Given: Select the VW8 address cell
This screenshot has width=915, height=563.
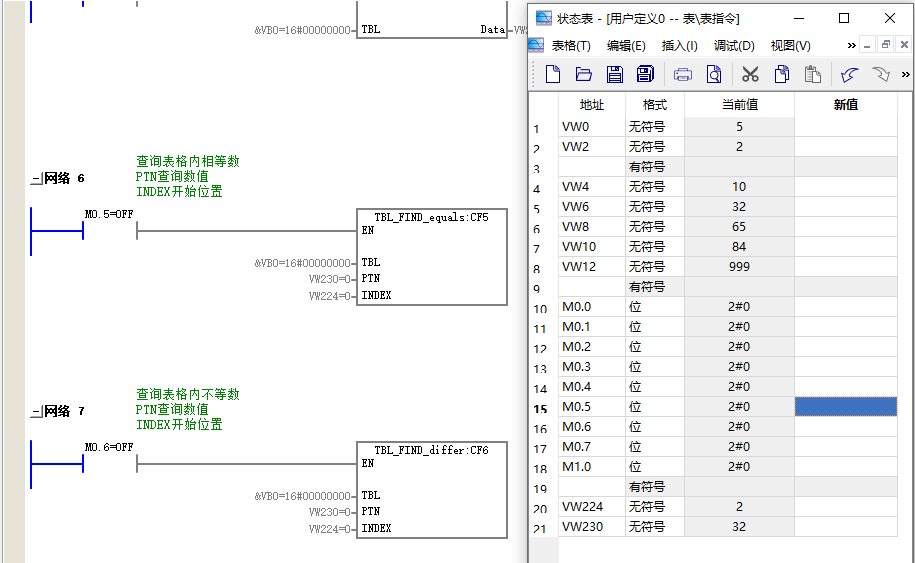Looking at the screenshot, I should pyautogui.click(x=592, y=226).
